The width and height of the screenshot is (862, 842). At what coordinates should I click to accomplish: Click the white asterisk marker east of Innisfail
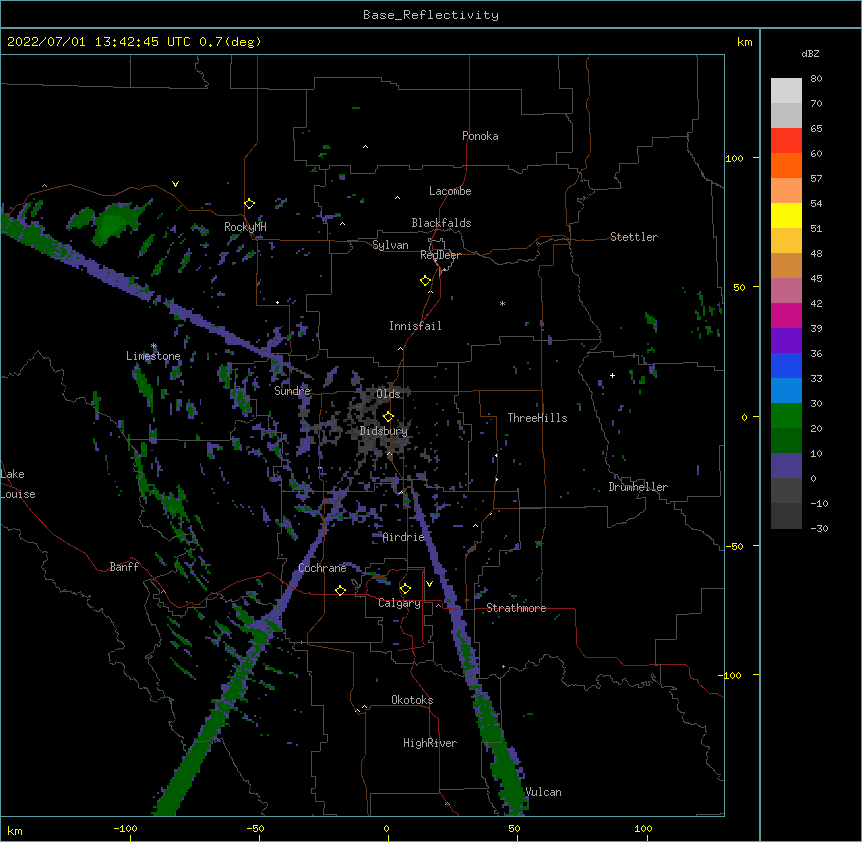(502, 303)
